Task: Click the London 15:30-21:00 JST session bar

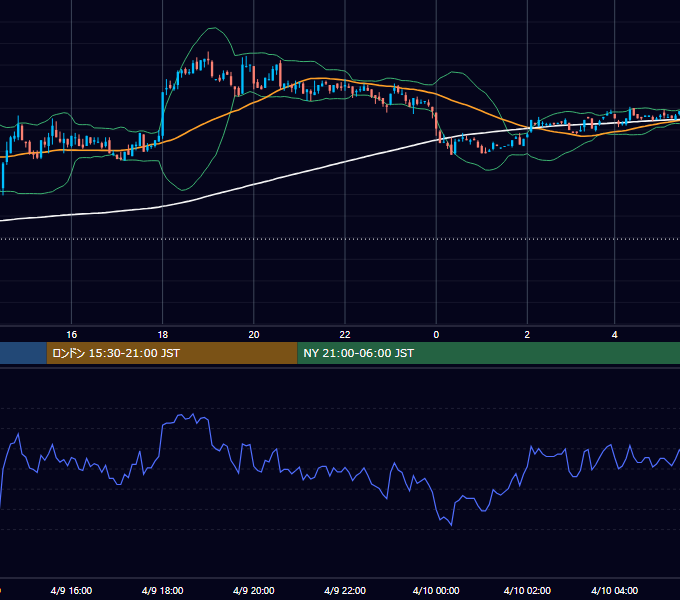Action: (172, 353)
